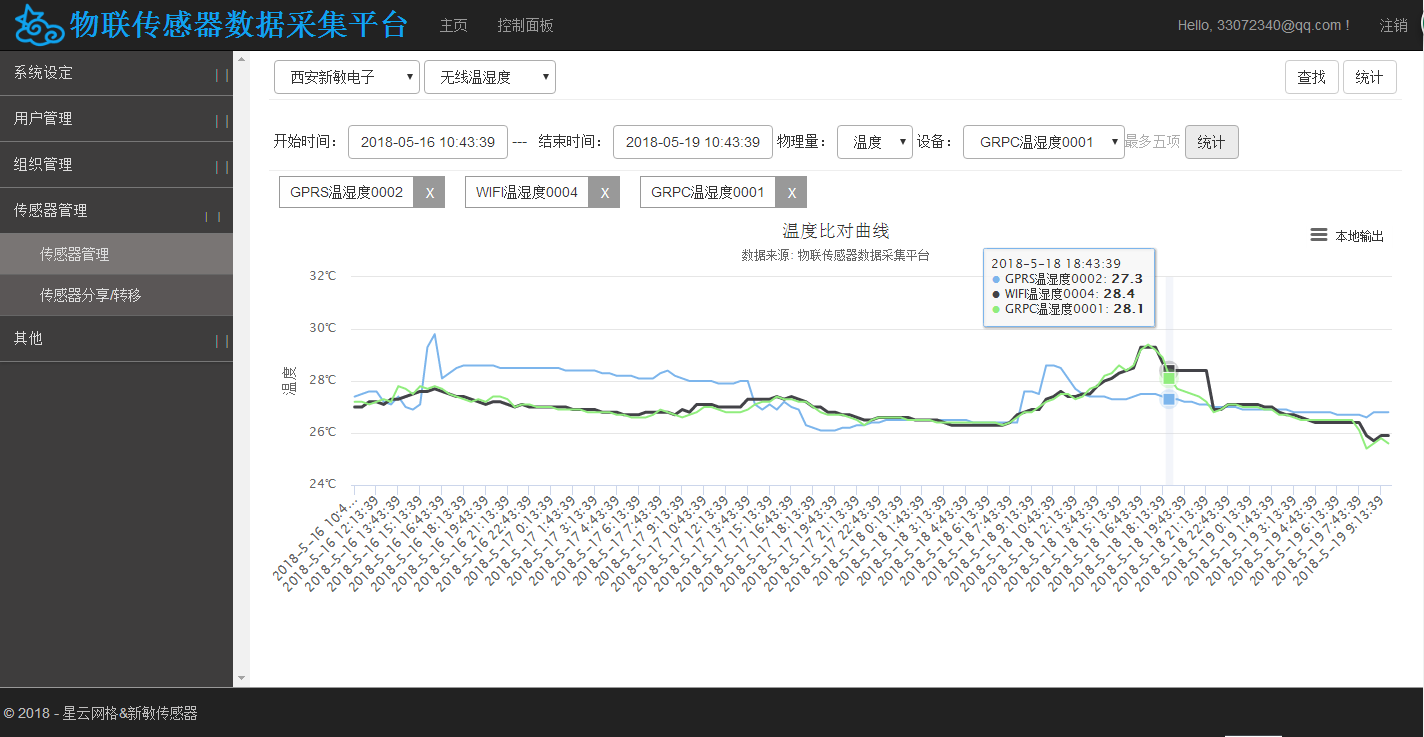Click the 查找 button
Viewport: 1424px width, 737px height.
point(1311,77)
